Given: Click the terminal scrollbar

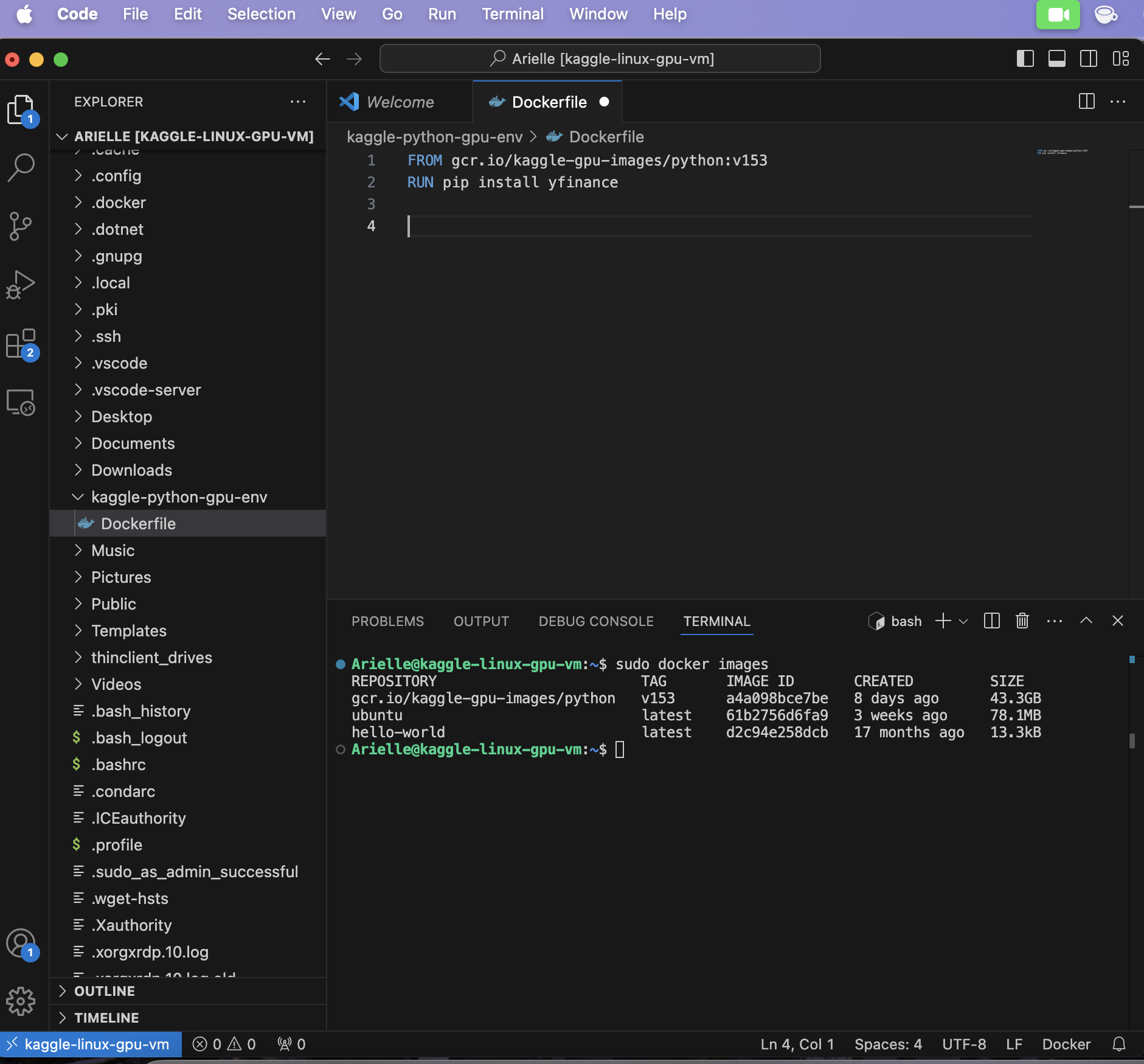Looking at the screenshot, I should tap(1132, 740).
